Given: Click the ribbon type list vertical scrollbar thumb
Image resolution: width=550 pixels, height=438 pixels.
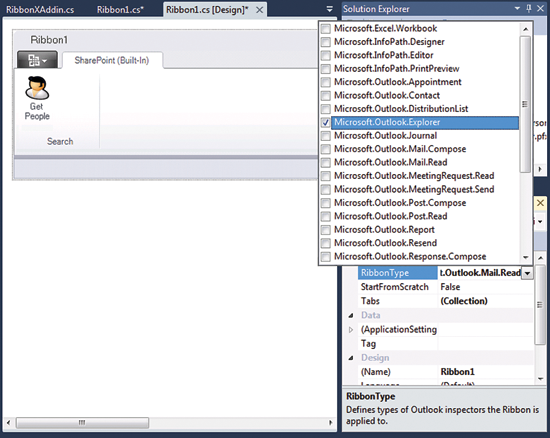Looking at the screenshot, I should point(525,104).
